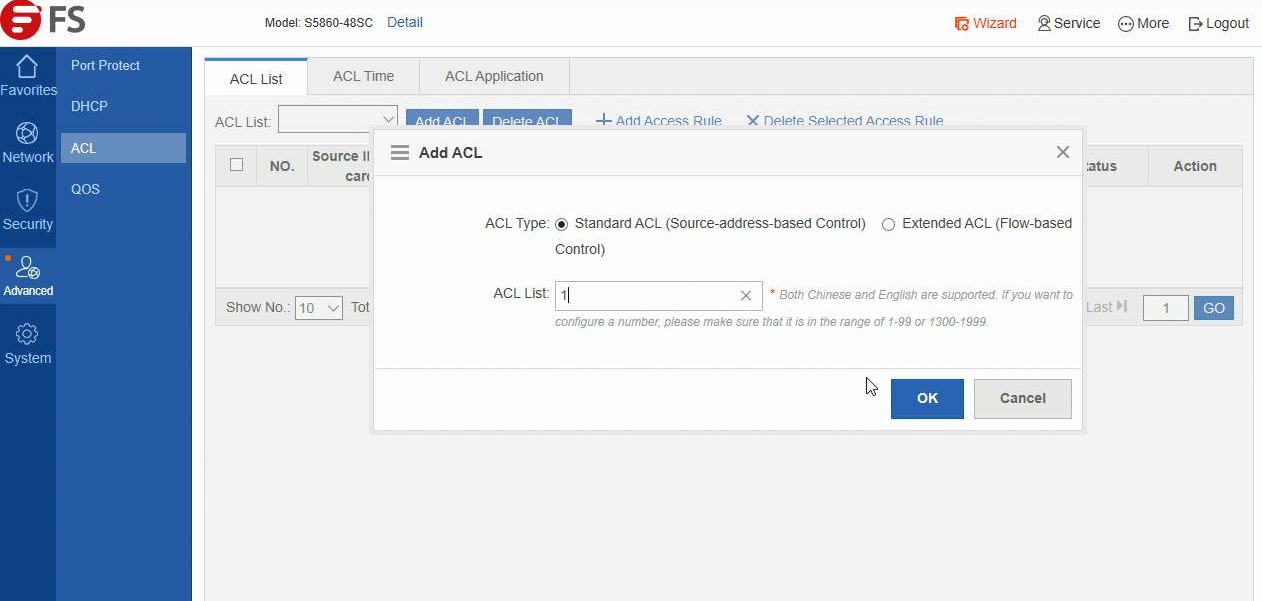1262x601 pixels.
Task: Clear the ACL List field with x icon
Action: point(746,295)
